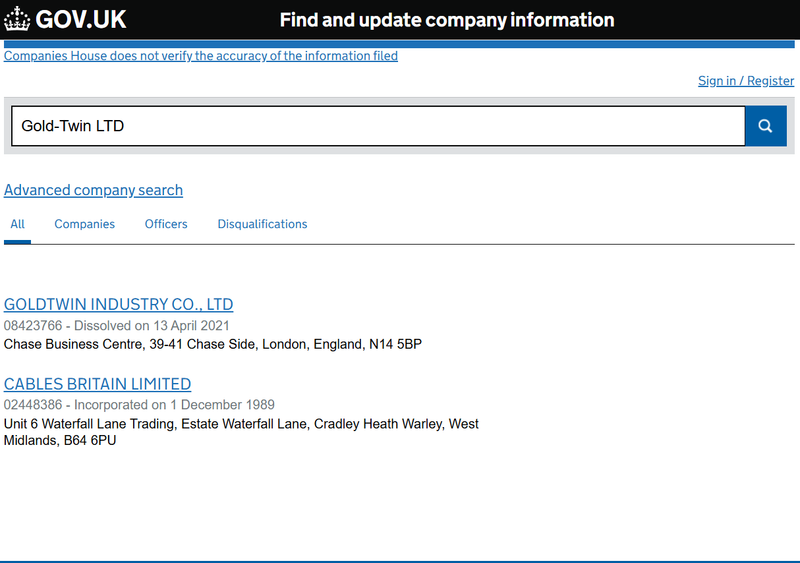Click the GOV.UK crown logo
Viewport: 800px width, 563px height.
point(17,19)
